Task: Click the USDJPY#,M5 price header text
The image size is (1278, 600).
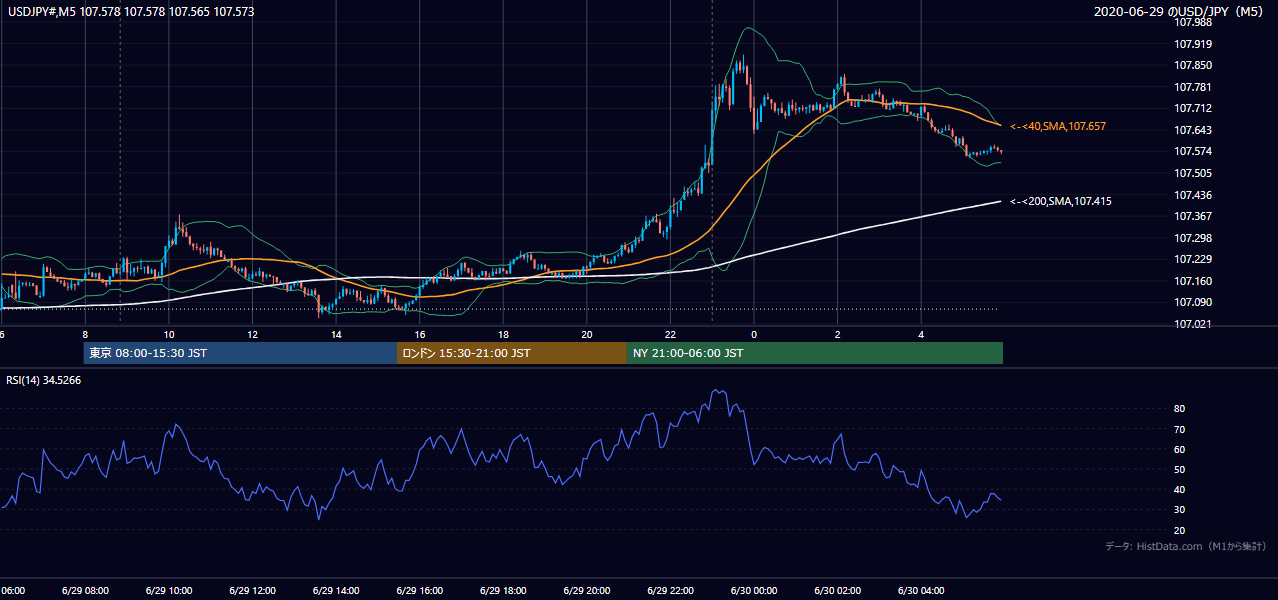Action: (130, 11)
